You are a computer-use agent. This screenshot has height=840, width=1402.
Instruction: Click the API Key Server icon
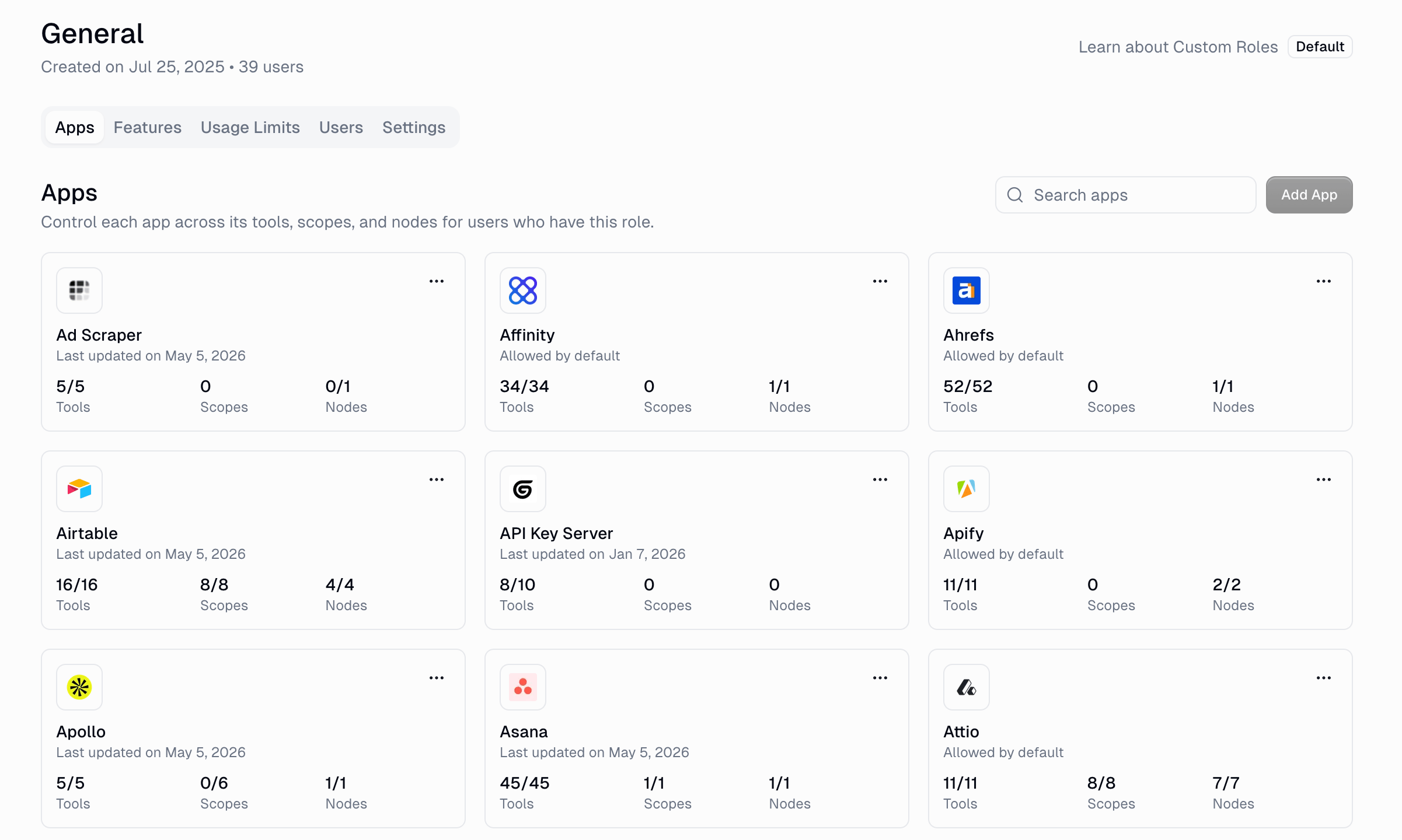coord(523,489)
